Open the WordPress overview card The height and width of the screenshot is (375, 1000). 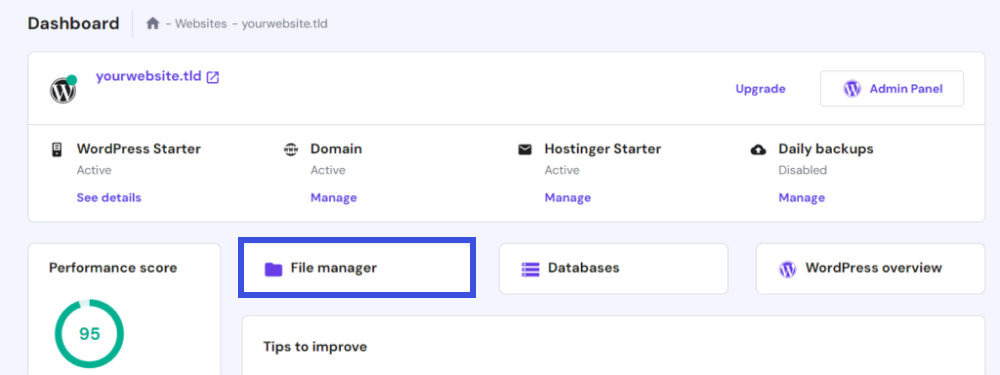871,268
